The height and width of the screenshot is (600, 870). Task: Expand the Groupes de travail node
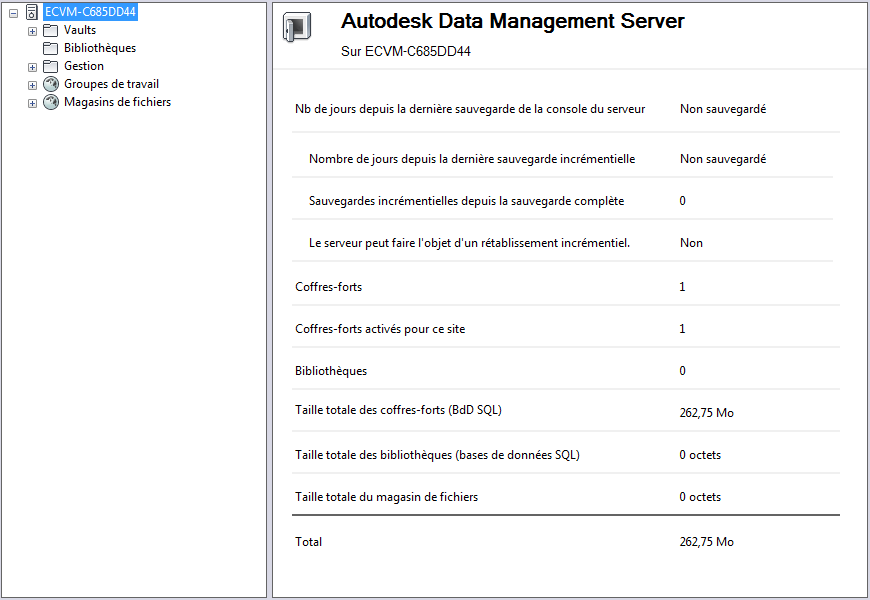click(32, 85)
